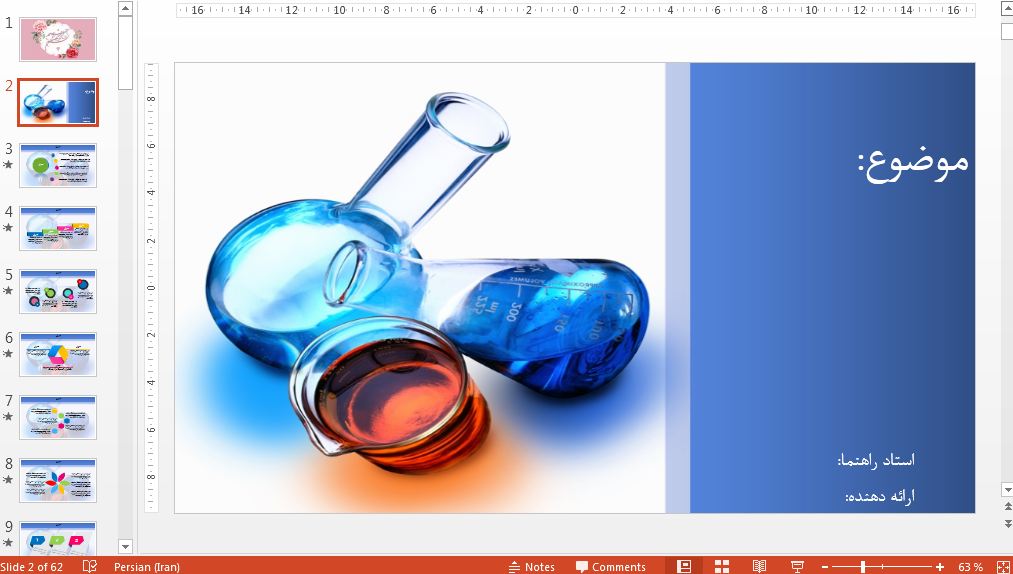Toggle the Comments pane
The image size is (1013, 574).
point(610,567)
